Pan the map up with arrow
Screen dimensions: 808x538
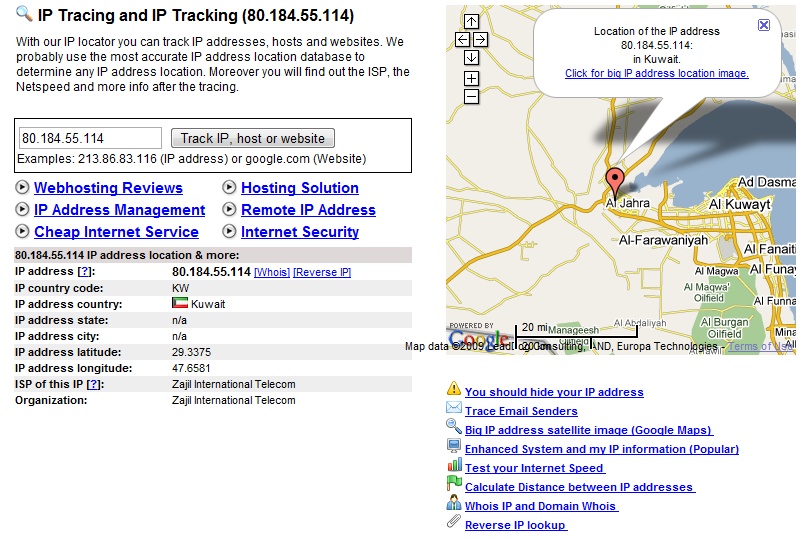472,22
